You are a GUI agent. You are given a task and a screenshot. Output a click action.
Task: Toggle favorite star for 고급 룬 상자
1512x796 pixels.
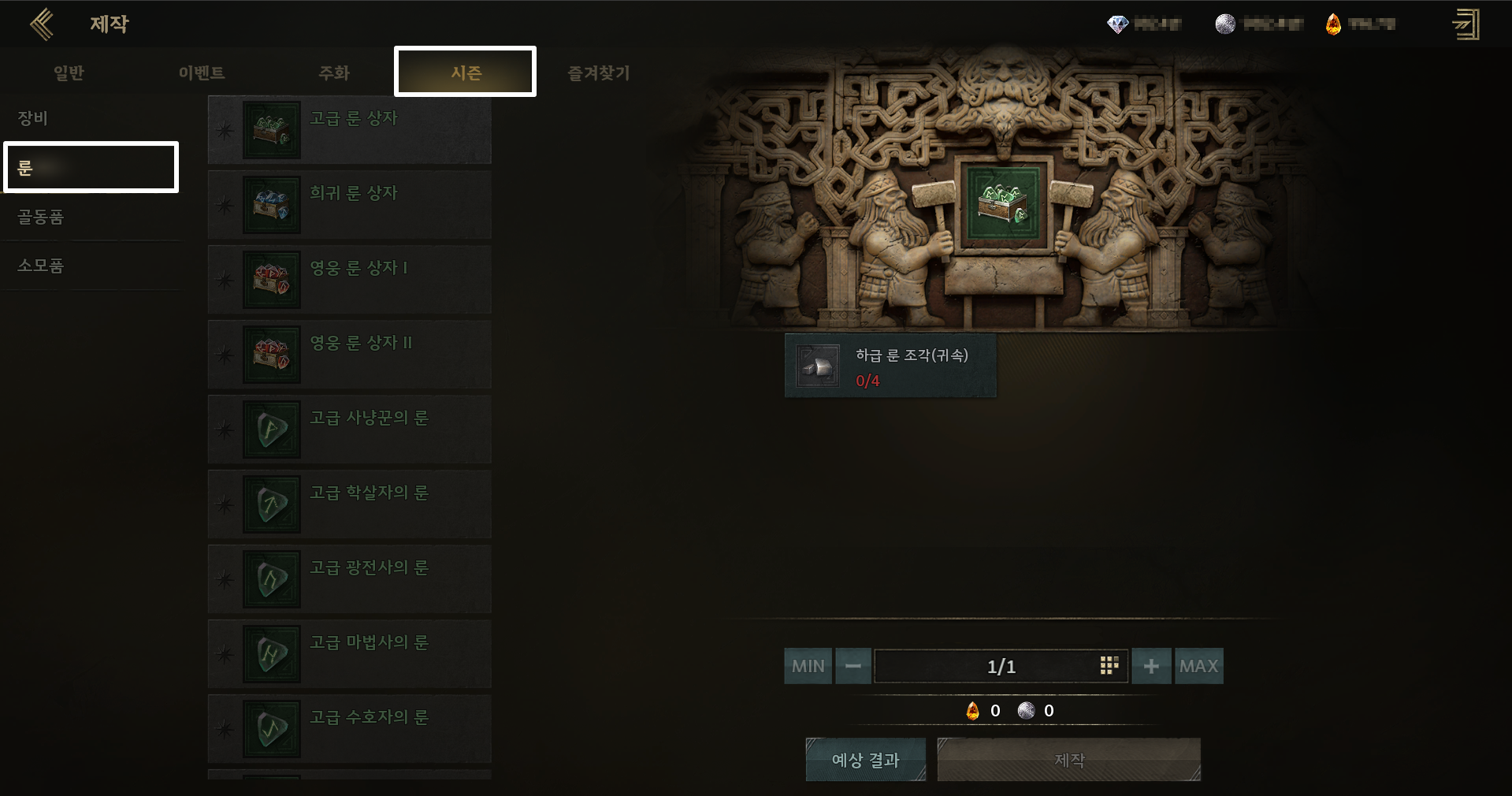(x=225, y=130)
